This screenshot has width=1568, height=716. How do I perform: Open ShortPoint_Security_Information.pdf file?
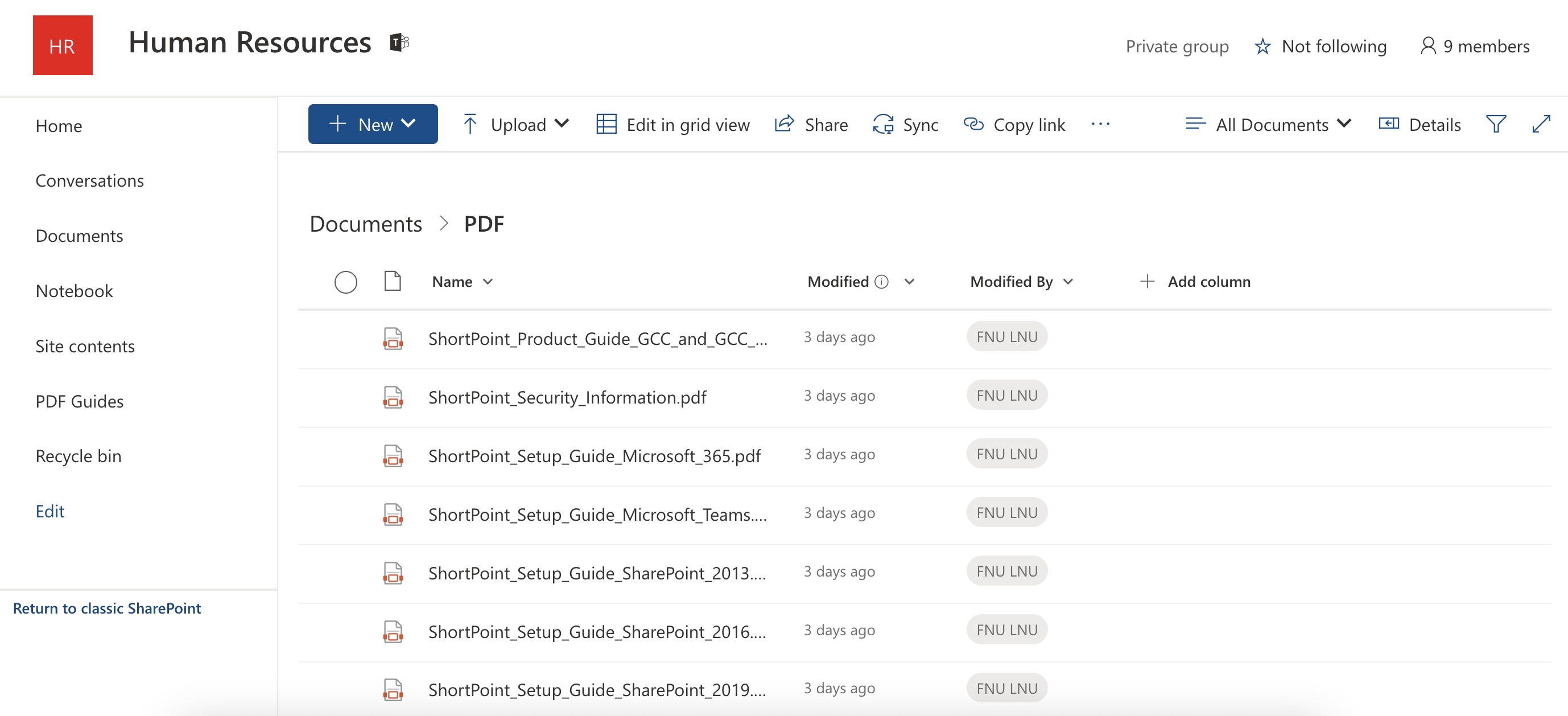(x=567, y=397)
